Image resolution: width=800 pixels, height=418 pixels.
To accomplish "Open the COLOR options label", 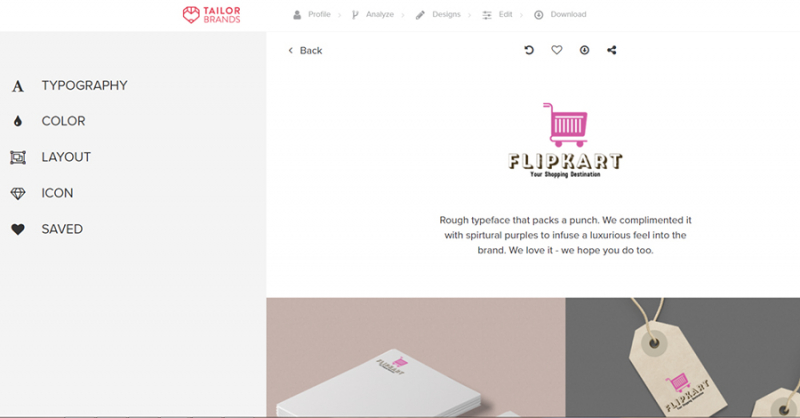I will pos(63,121).
